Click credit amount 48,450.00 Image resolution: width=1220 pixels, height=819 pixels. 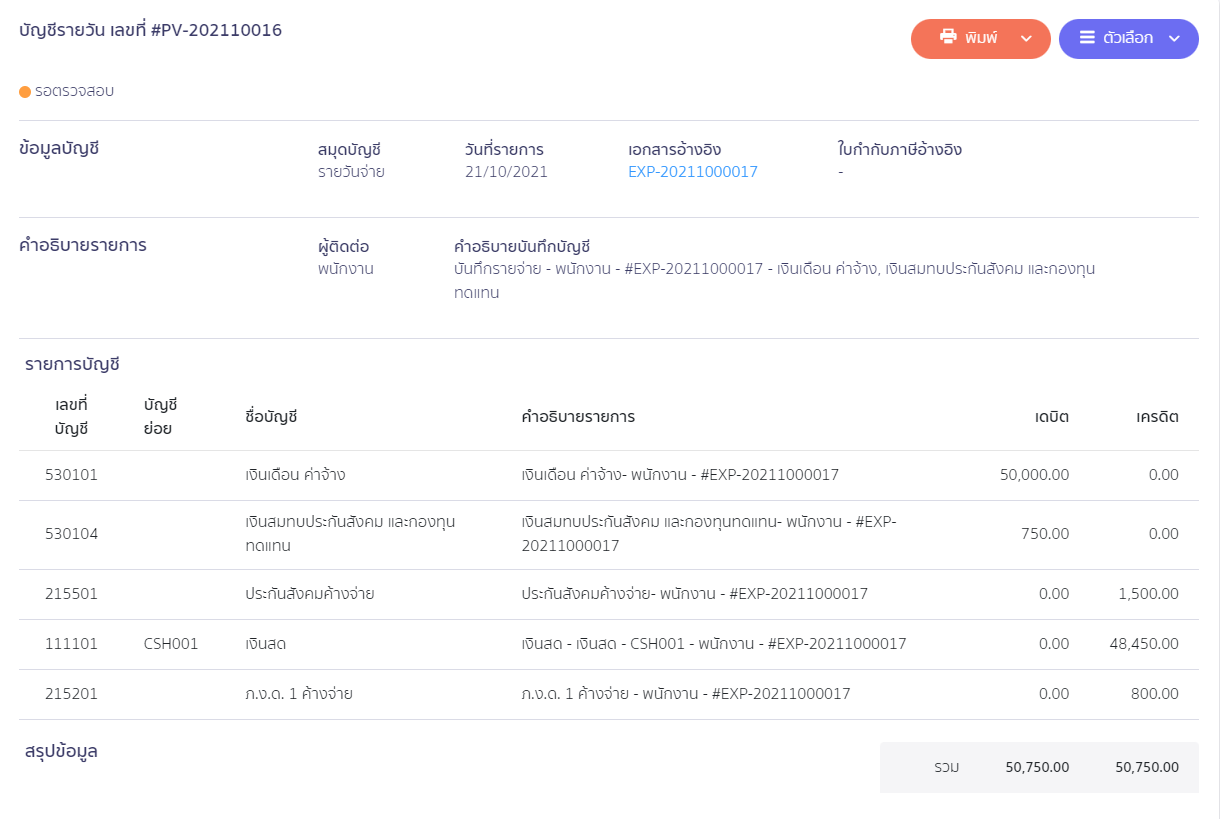[1144, 644]
